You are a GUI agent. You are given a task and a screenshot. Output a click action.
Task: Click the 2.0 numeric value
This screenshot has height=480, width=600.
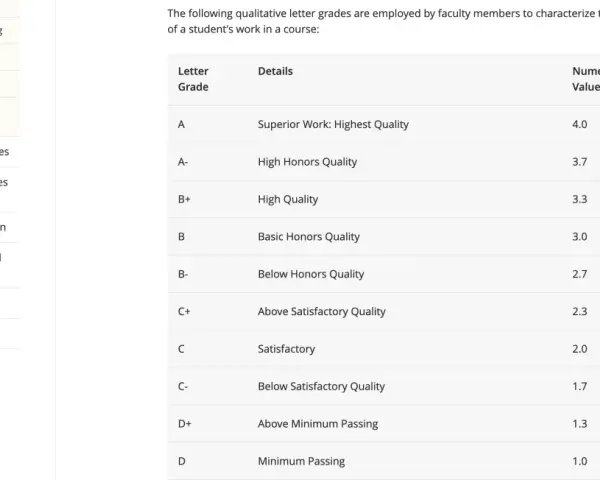point(580,349)
